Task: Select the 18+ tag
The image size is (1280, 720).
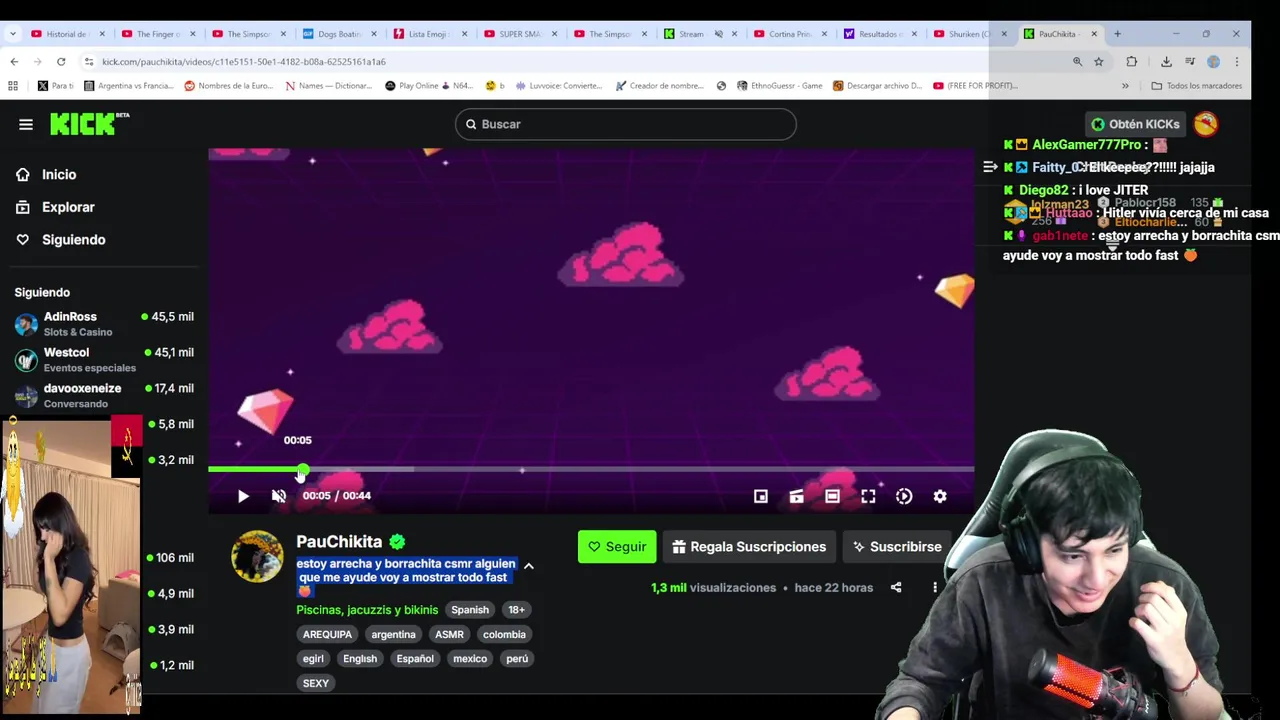Action: [516, 610]
